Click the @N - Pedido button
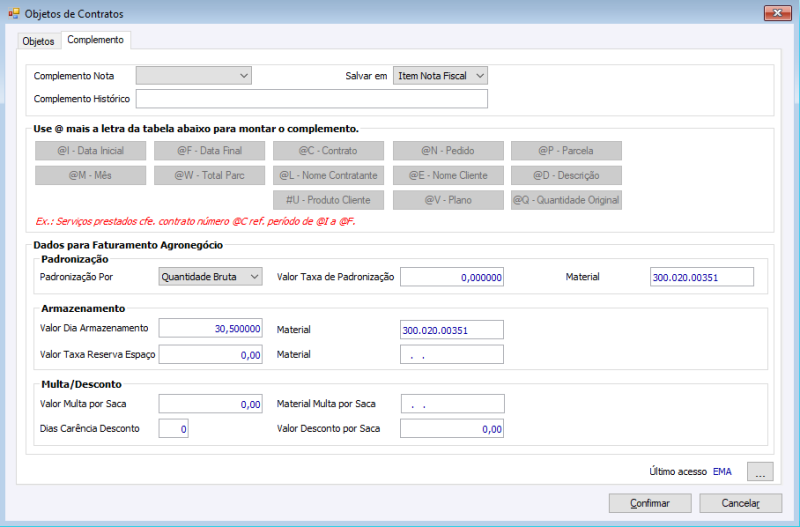This screenshot has width=800, height=527. (x=448, y=150)
